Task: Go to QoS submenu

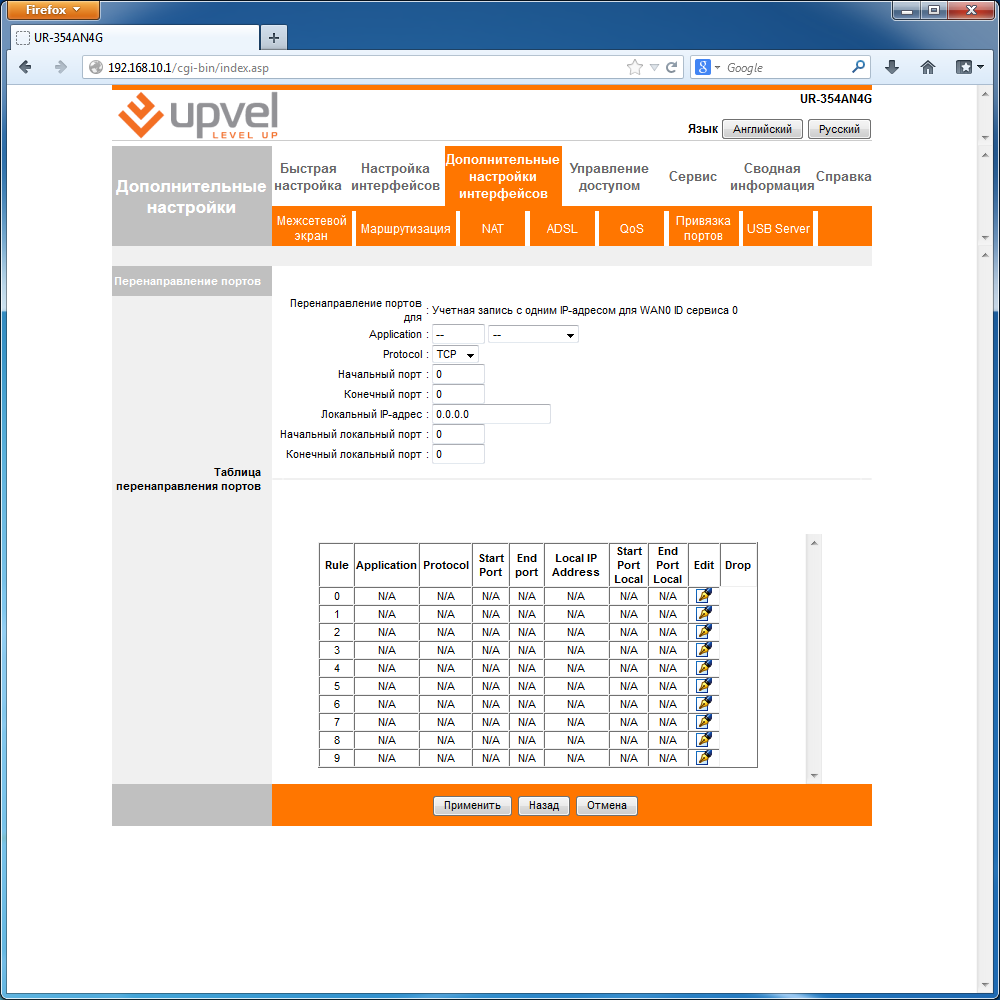Action: (631, 228)
